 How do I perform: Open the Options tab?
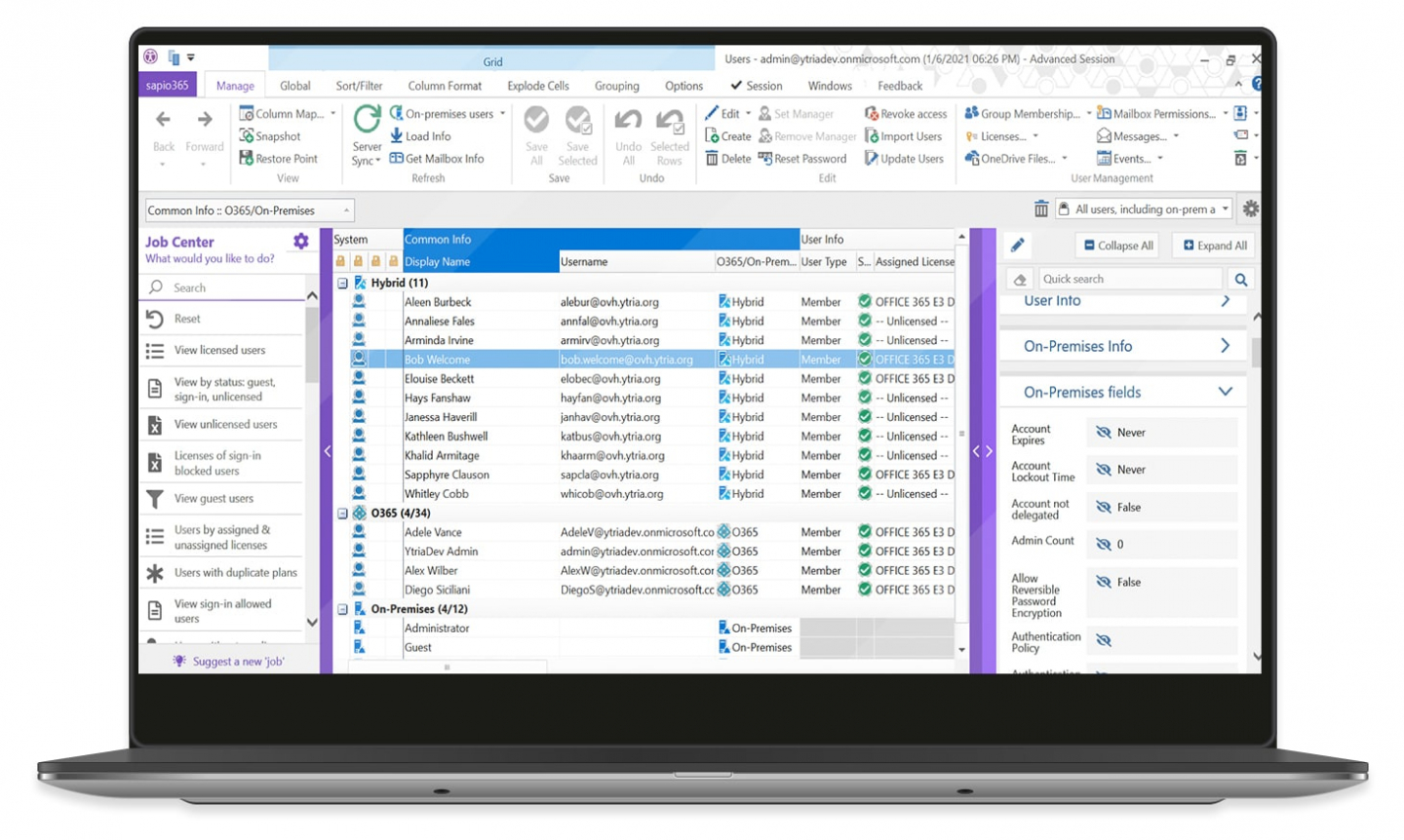(683, 86)
